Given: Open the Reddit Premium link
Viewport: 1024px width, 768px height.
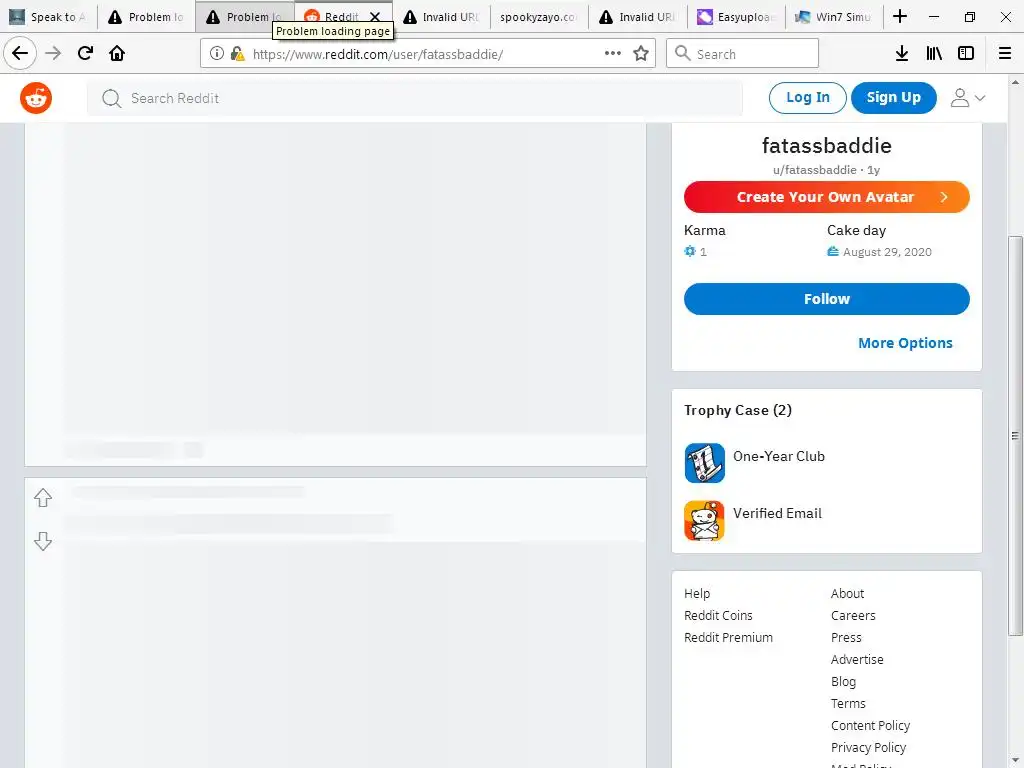Looking at the screenshot, I should 728,637.
